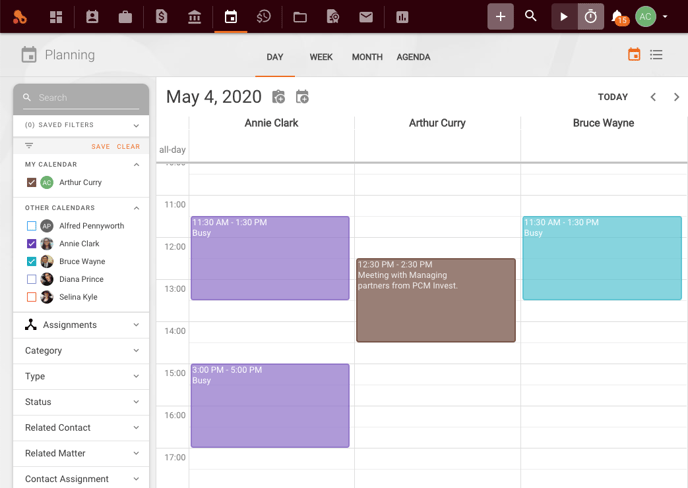Switch to list view icon

point(656,54)
